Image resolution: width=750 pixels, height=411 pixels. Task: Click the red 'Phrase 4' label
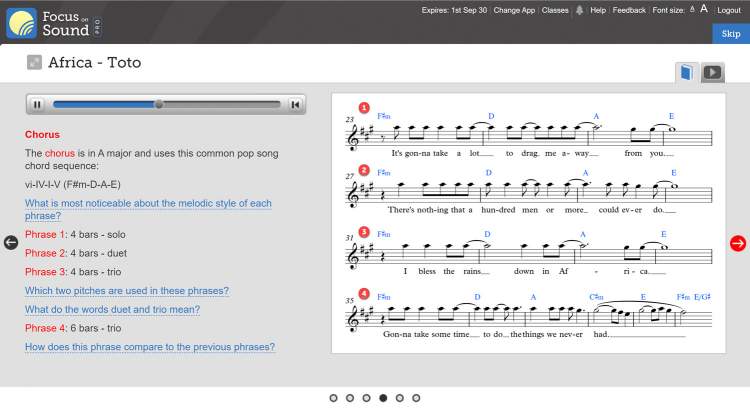tap(44, 328)
